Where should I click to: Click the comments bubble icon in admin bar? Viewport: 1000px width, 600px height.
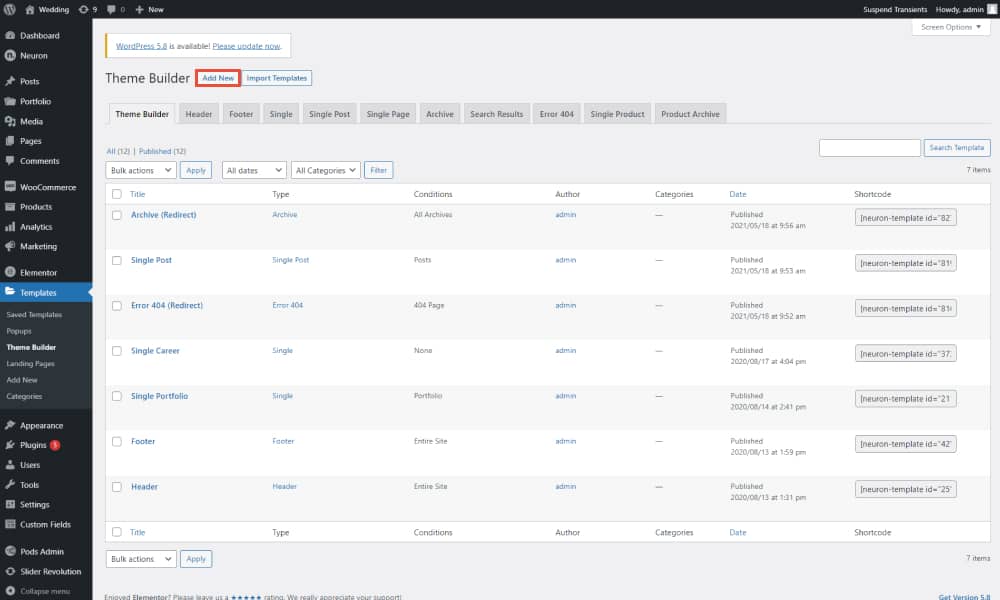113,9
